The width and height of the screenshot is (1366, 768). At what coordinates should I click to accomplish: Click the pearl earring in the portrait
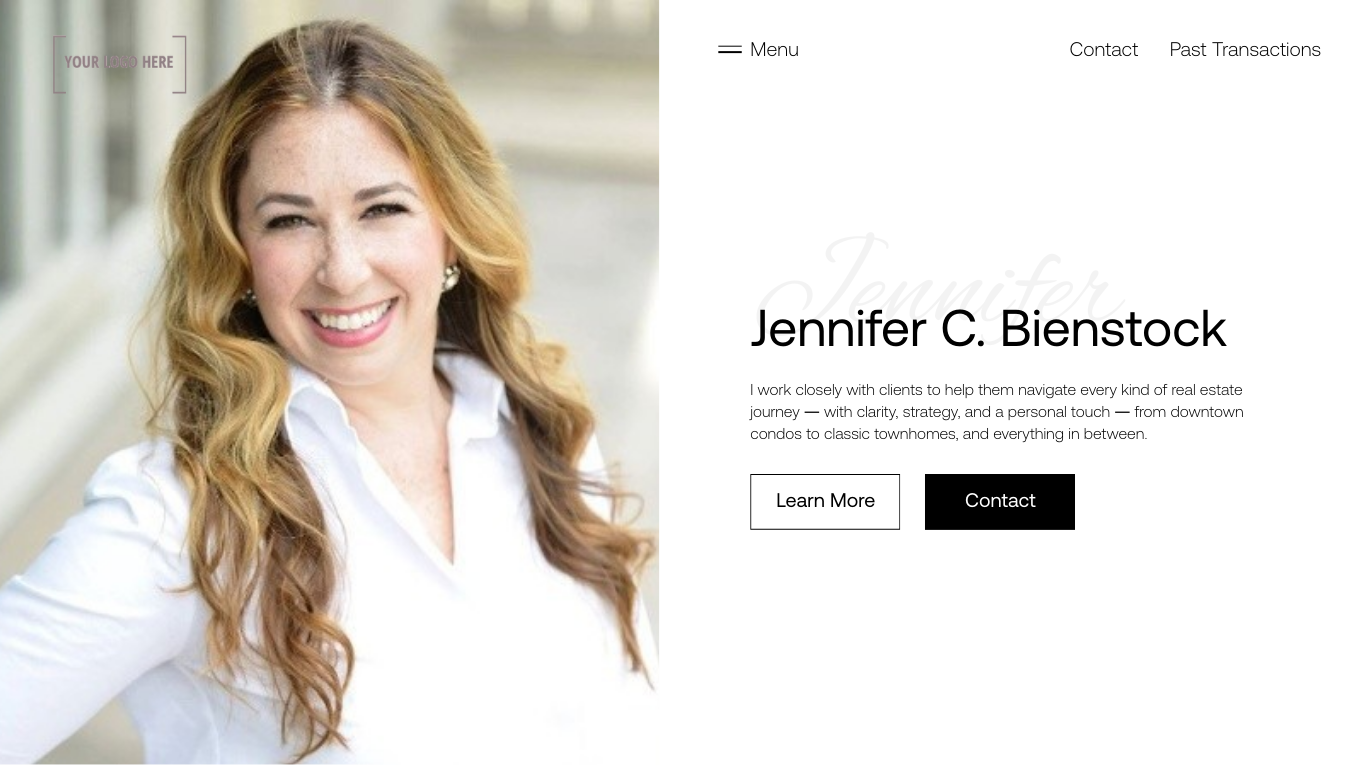click(x=451, y=277)
